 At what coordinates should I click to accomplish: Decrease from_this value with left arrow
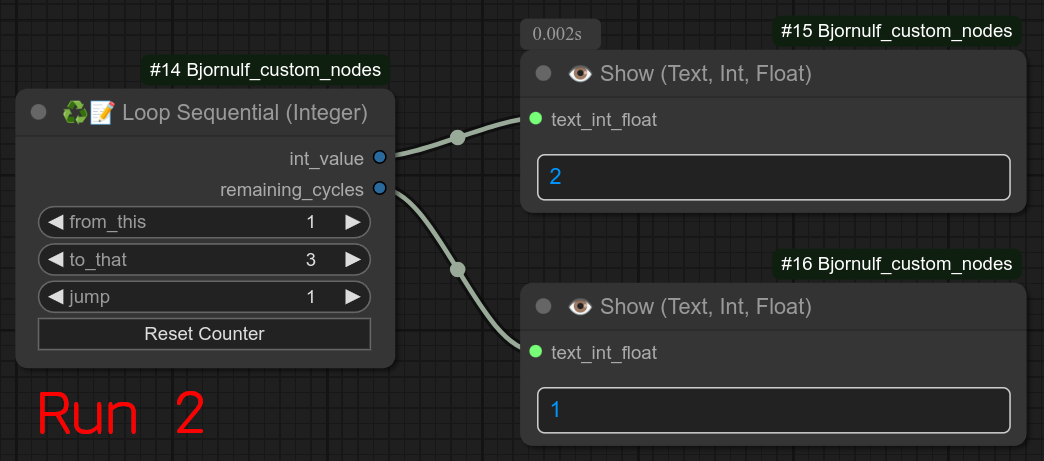55,222
